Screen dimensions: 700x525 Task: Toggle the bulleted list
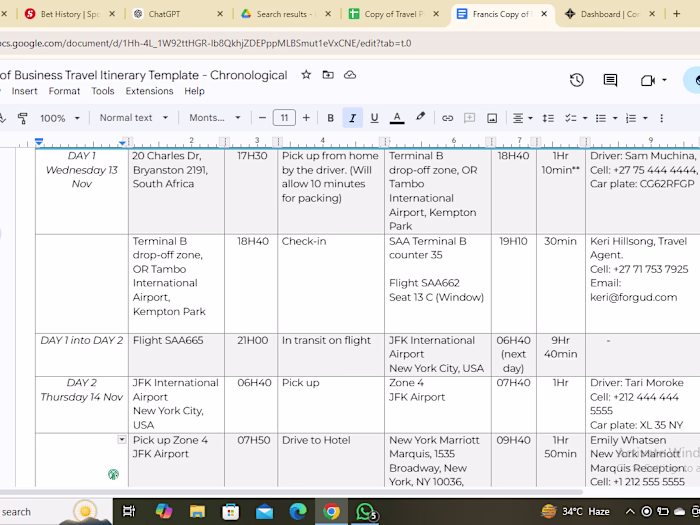click(601, 118)
